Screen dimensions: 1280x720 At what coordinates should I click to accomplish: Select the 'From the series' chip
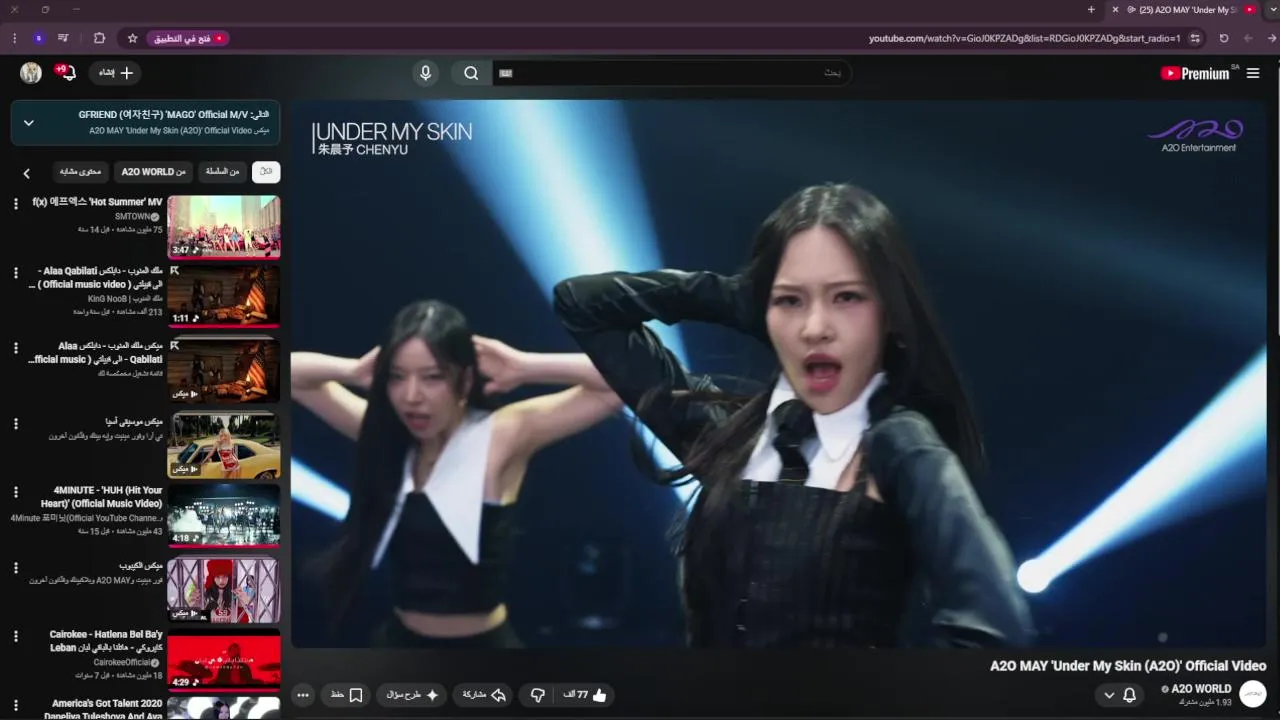tap(222, 172)
